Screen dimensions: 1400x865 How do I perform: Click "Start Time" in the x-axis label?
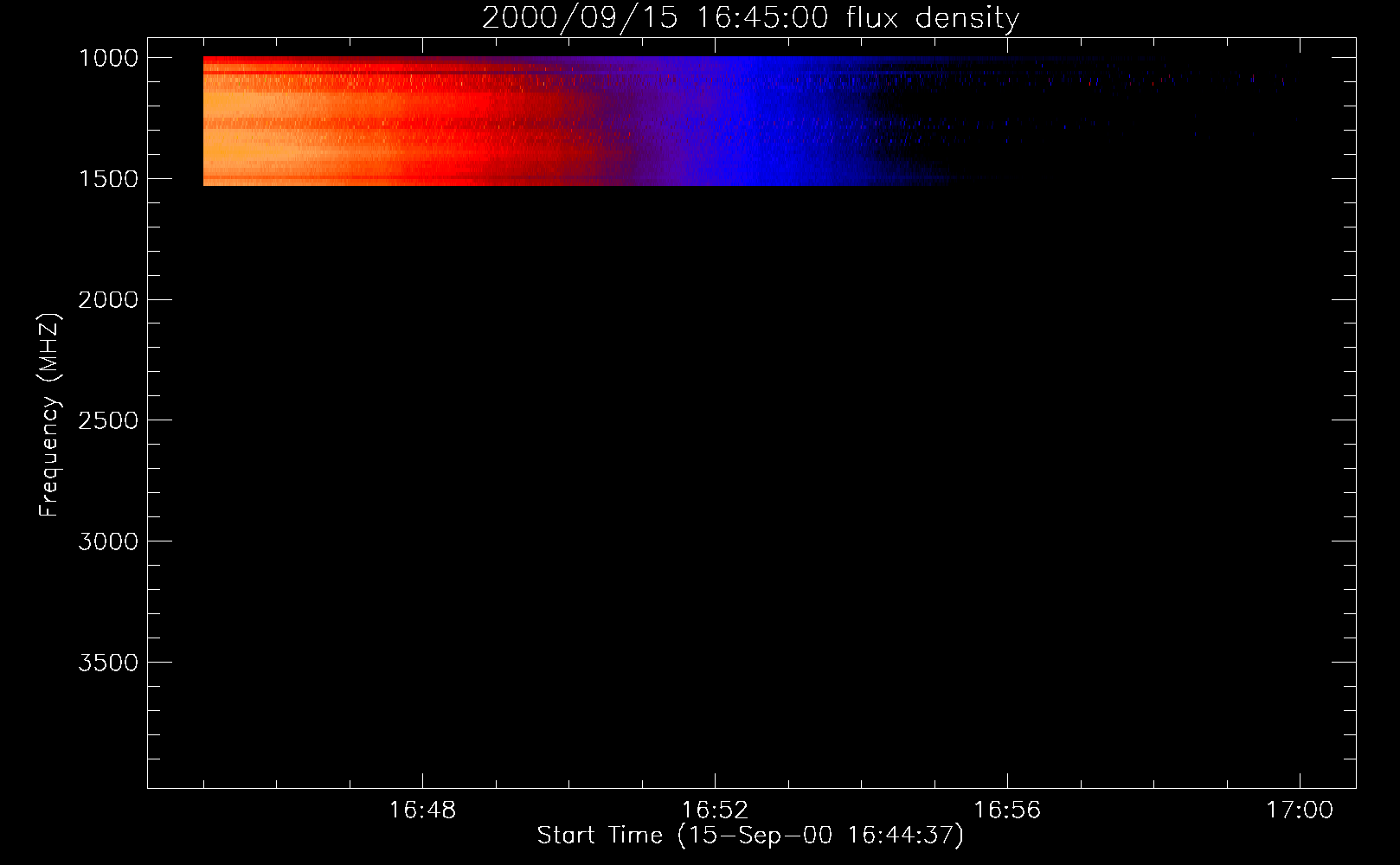click(x=599, y=835)
